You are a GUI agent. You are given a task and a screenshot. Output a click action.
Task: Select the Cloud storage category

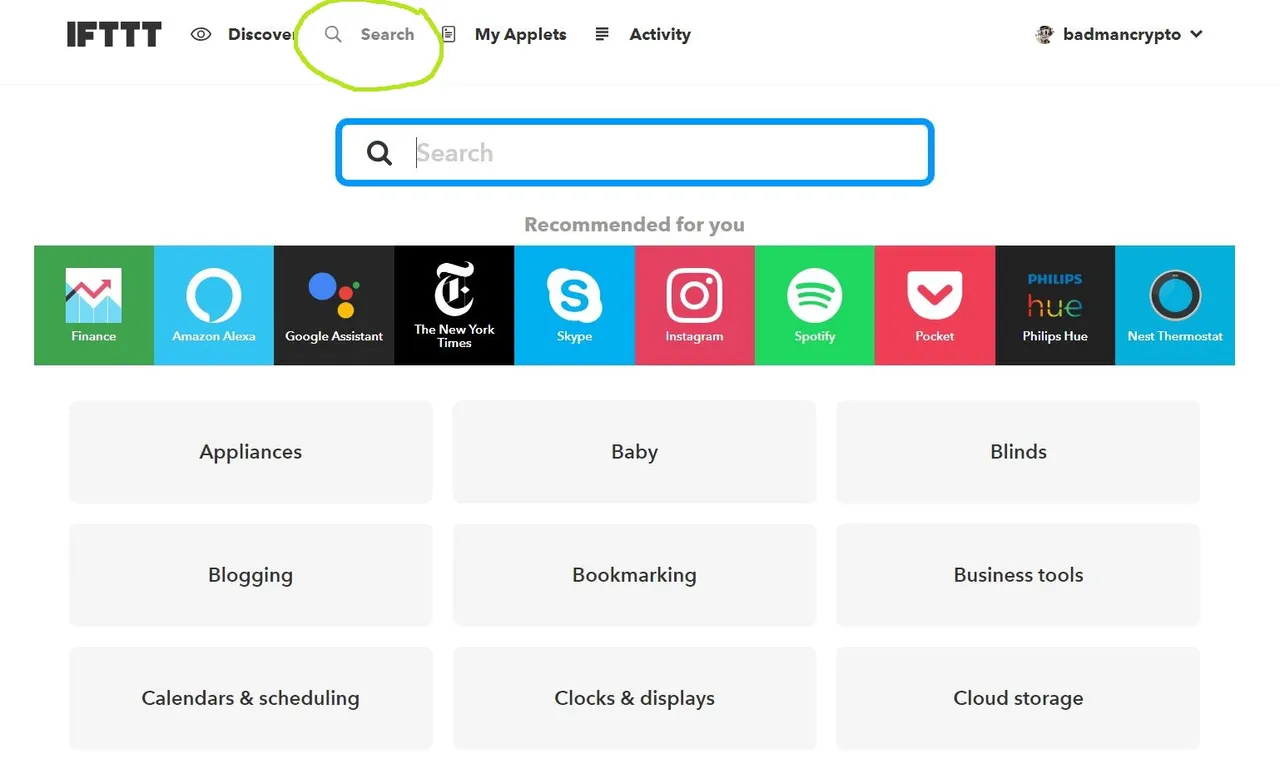tap(1018, 698)
